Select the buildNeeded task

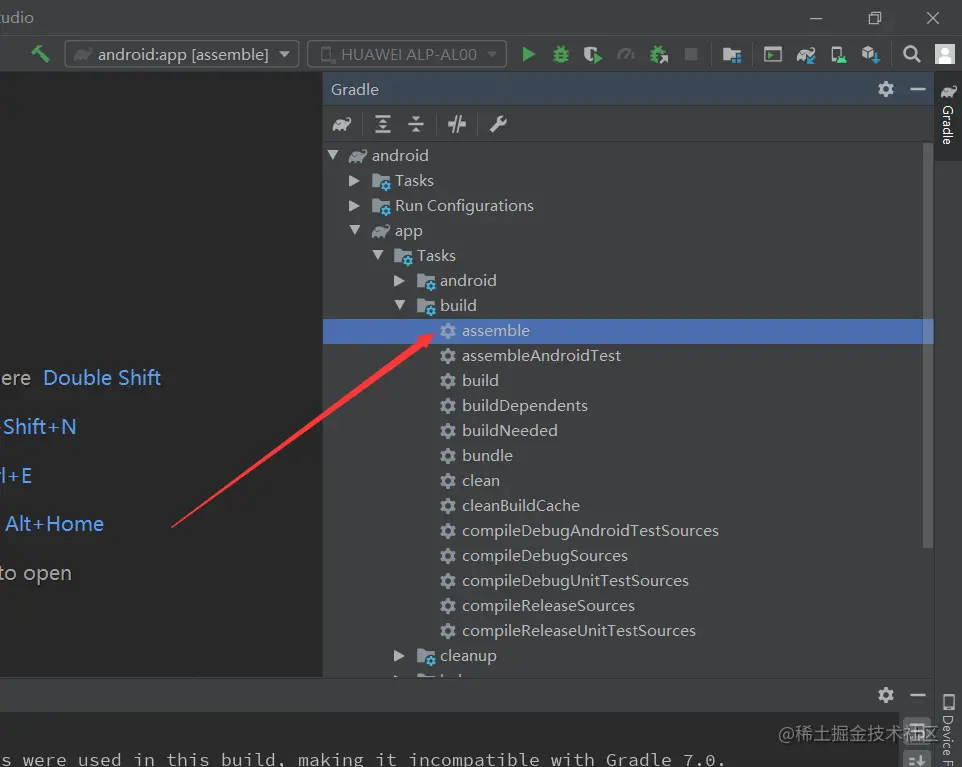point(509,431)
